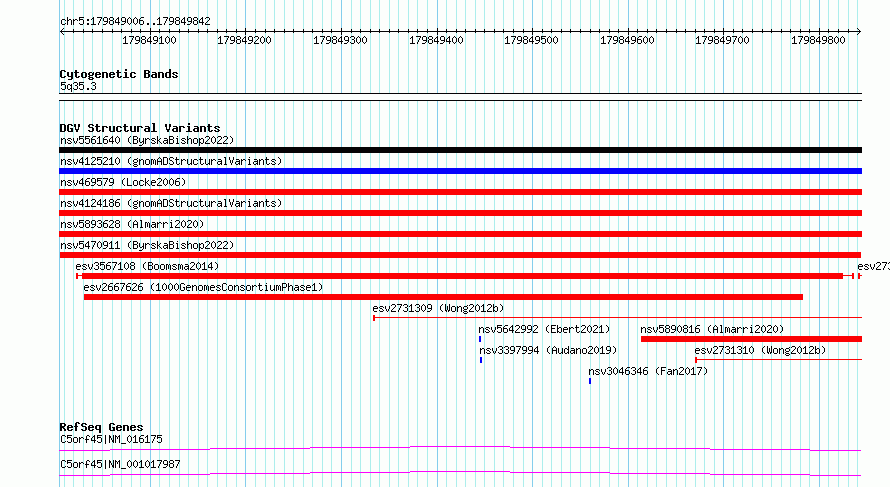Click the small blue nsv5642992 marker
The image size is (890, 487).
[480, 339]
